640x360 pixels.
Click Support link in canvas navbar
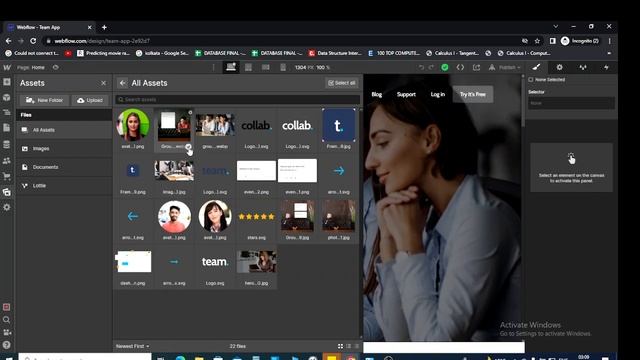pos(406,94)
